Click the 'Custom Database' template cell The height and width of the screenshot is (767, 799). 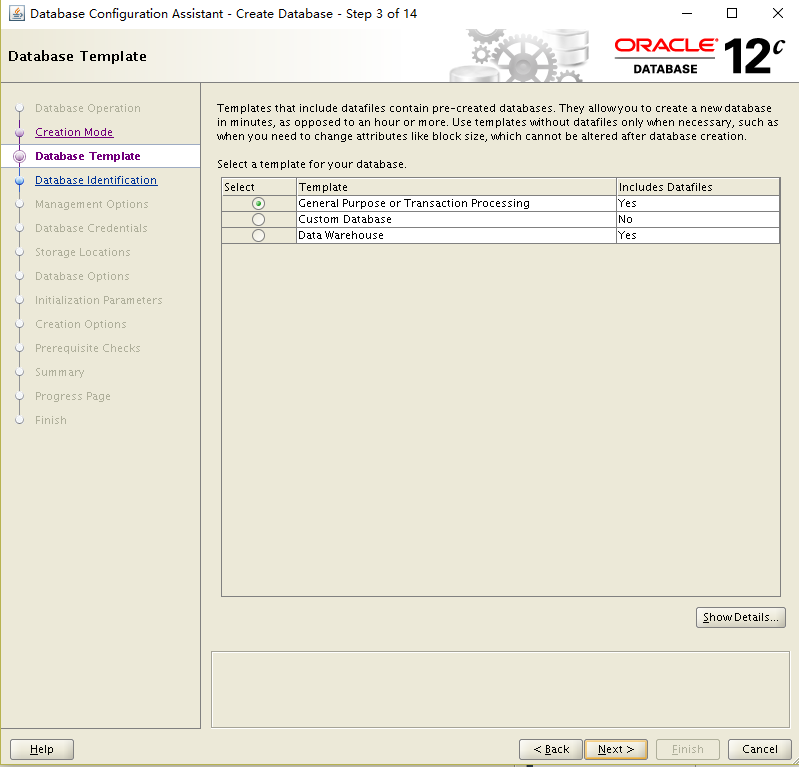click(456, 219)
